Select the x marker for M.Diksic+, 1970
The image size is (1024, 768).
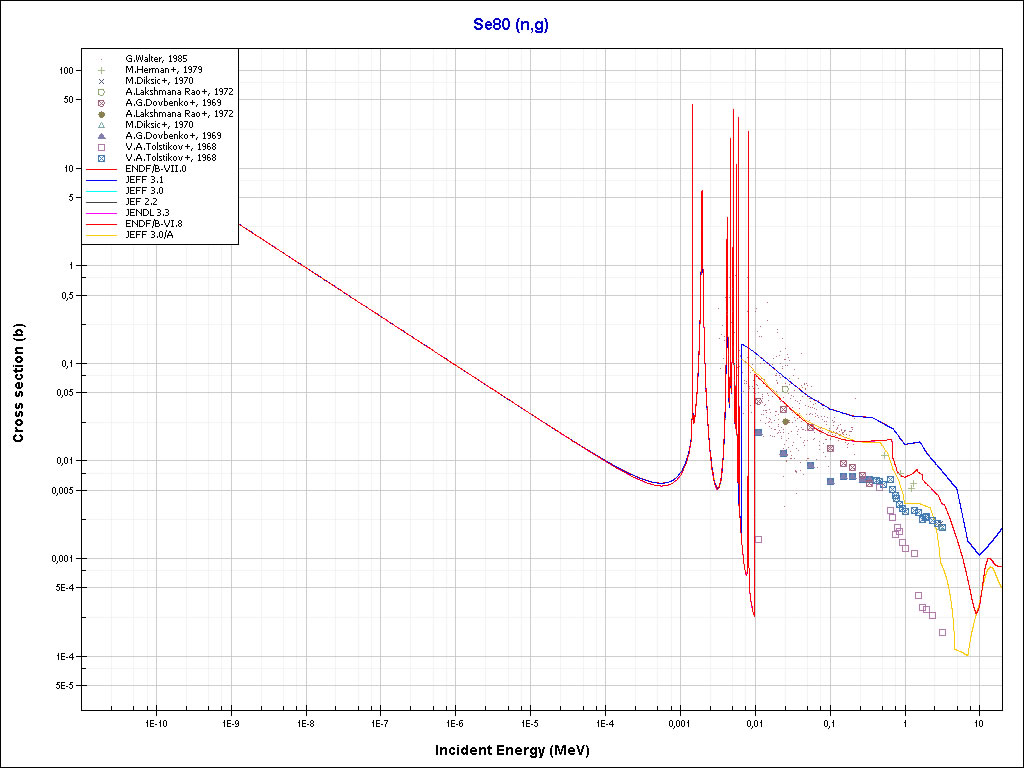point(101,81)
